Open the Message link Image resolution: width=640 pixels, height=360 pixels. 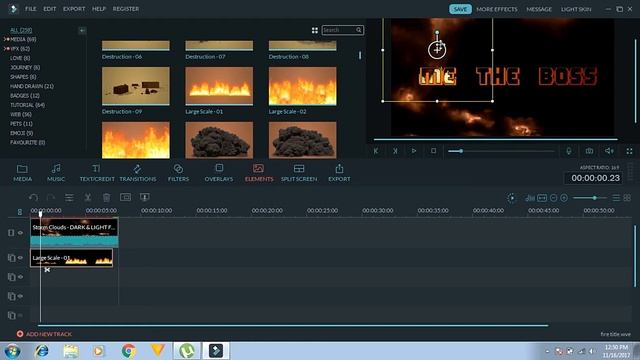click(539, 9)
